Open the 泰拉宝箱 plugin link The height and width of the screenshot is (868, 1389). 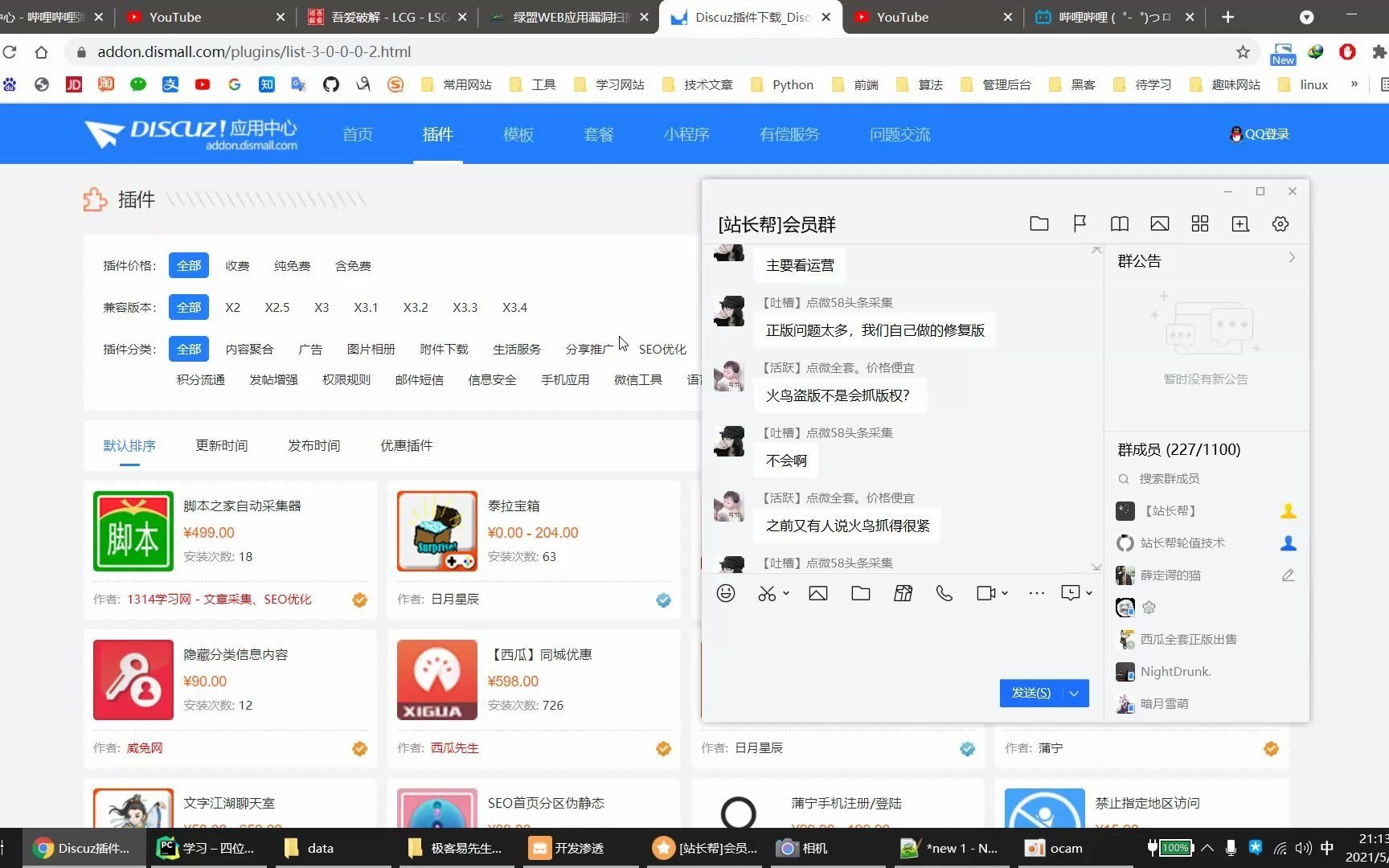[x=514, y=506]
